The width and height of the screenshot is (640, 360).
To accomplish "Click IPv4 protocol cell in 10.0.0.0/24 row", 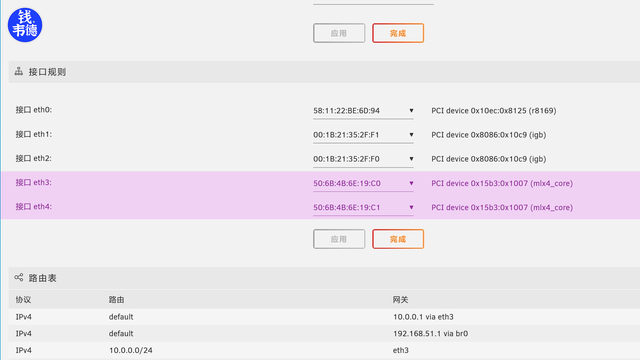I will point(24,350).
